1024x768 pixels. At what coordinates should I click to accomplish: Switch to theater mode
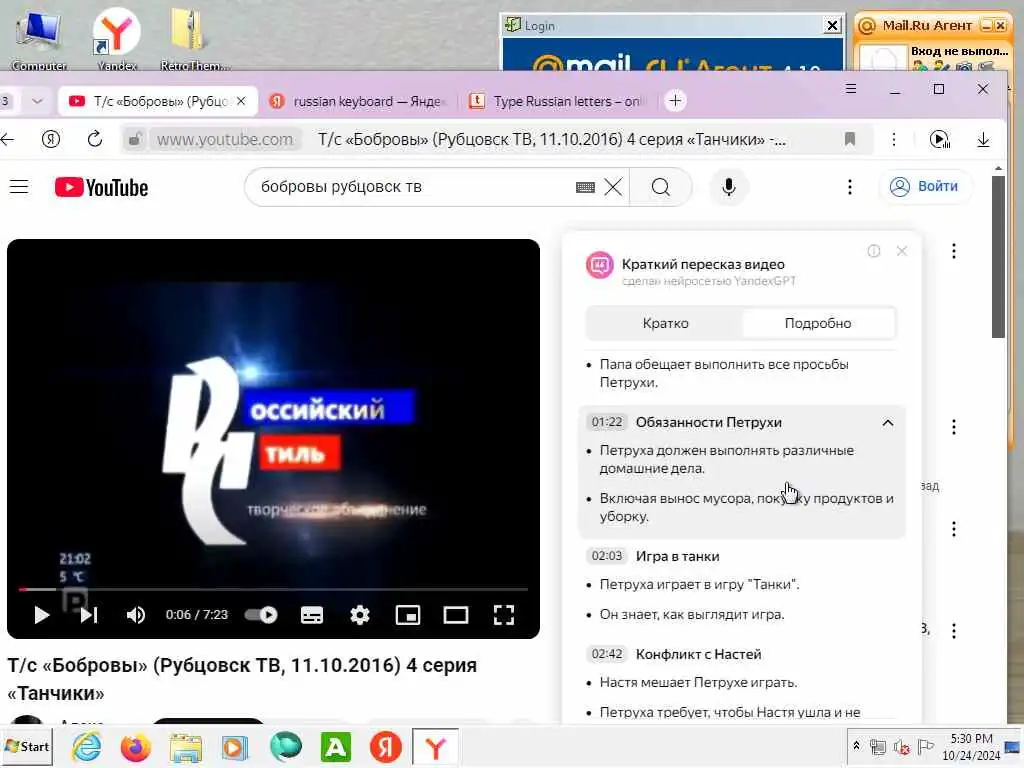pos(456,615)
